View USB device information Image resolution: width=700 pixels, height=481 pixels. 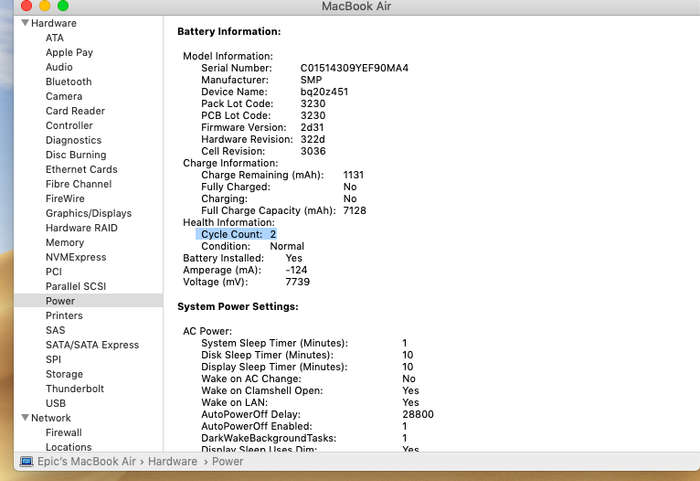click(x=55, y=403)
